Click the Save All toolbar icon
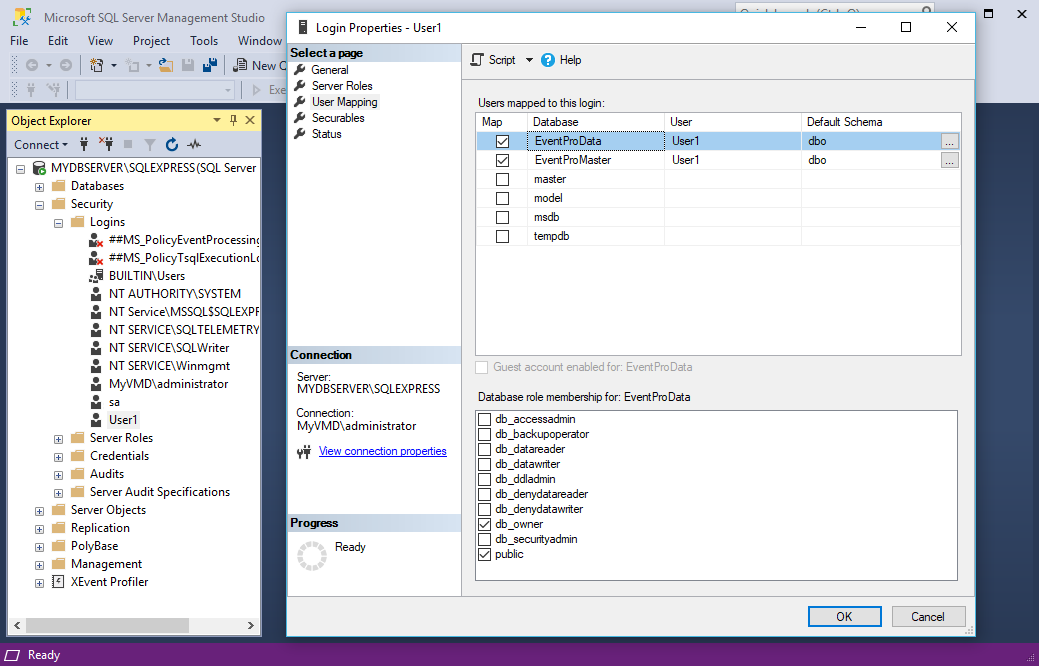This screenshot has height=666, width=1039. [209, 65]
